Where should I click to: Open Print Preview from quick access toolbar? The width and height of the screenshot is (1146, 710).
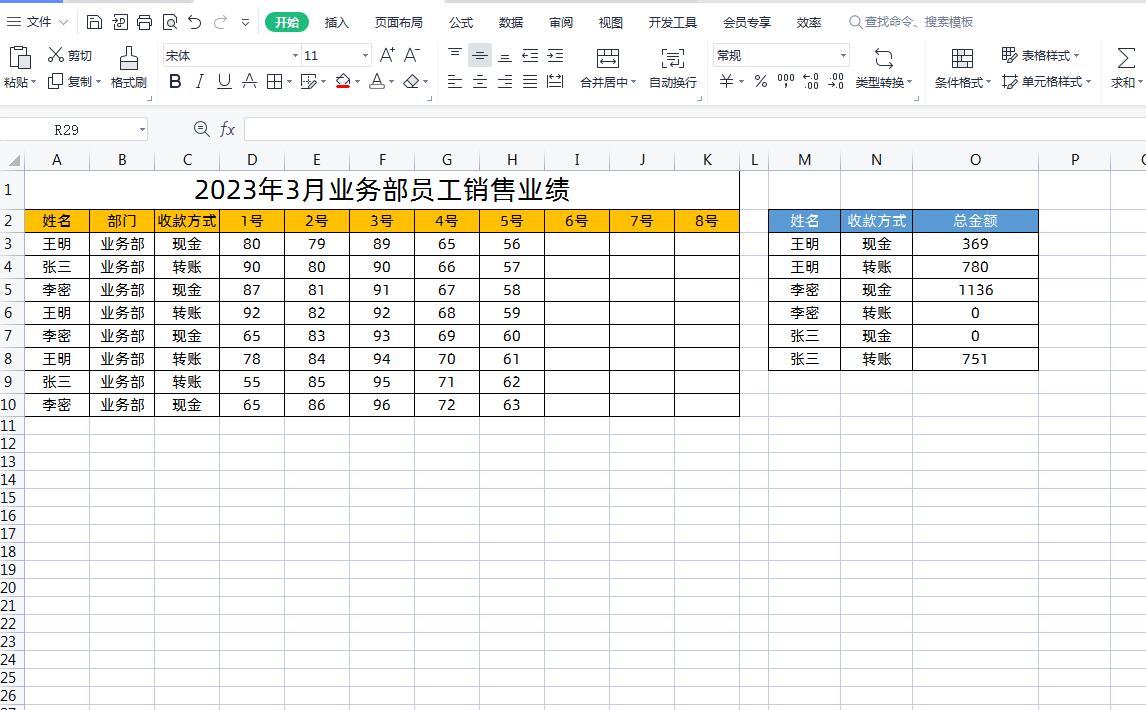click(x=170, y=22)
